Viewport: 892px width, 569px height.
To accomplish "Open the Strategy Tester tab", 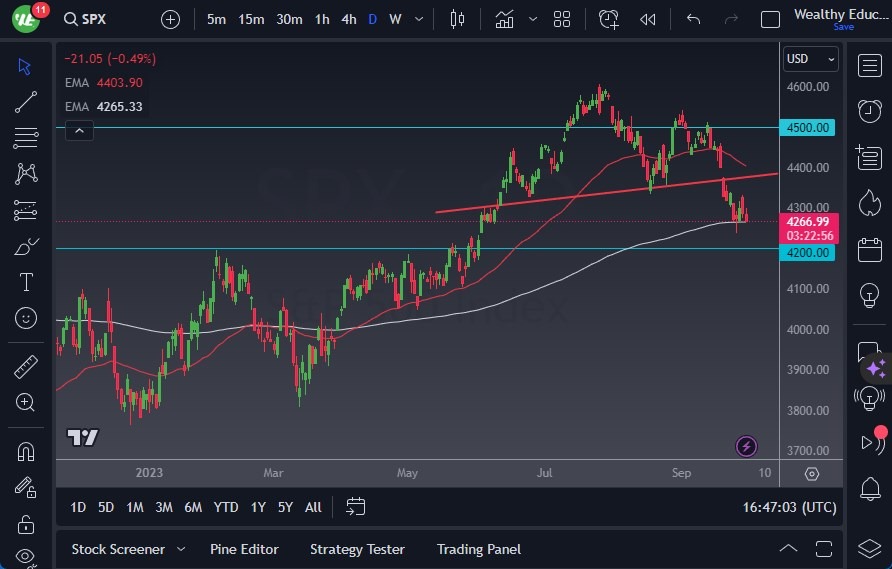I will click(x=357, y=549).
